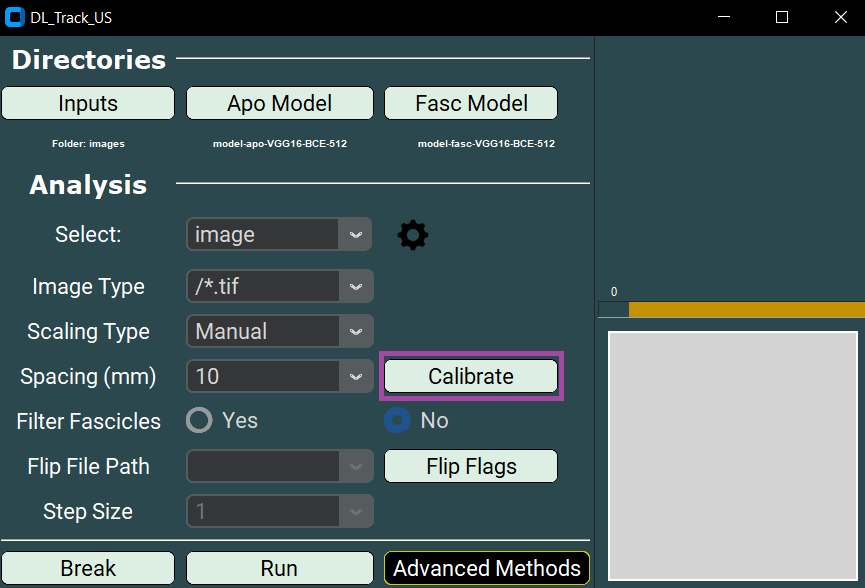Open the Select analysis type dropdown
The image size is (865, 588).
(279, 234)
